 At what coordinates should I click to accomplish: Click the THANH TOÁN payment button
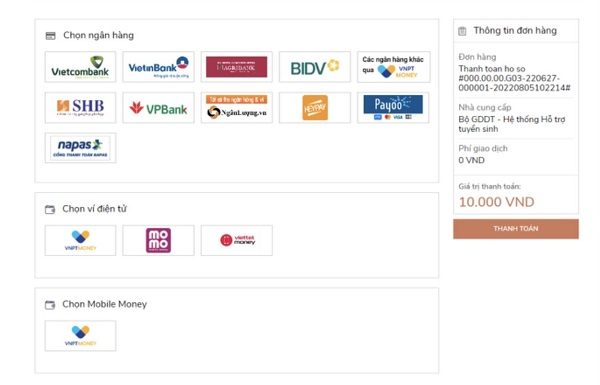pos(516,229)
